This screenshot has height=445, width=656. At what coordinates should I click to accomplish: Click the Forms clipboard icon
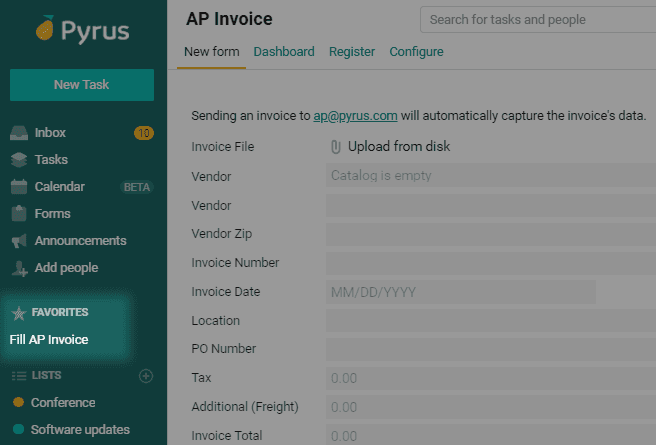[19, 213]
